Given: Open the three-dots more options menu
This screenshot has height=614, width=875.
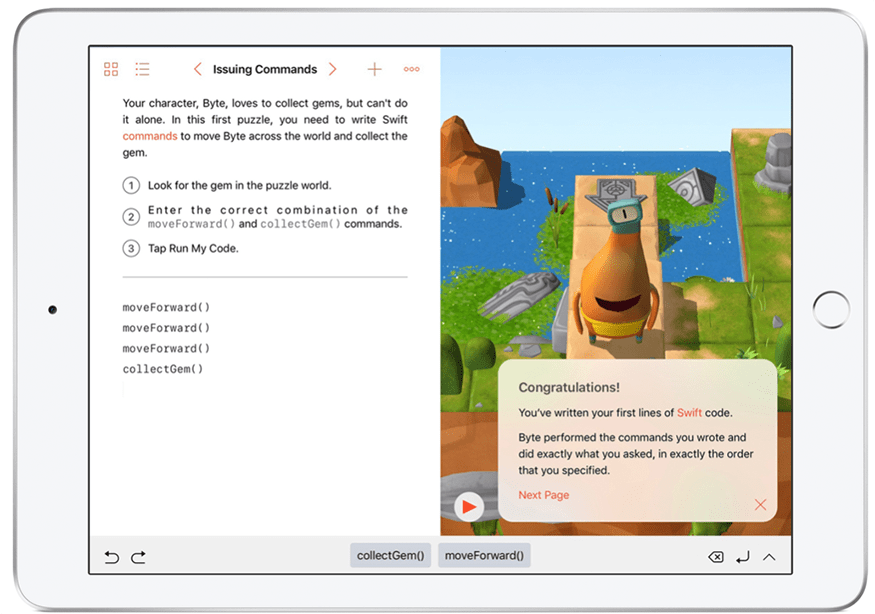Looking at the screenshot, I should point(411,69).
